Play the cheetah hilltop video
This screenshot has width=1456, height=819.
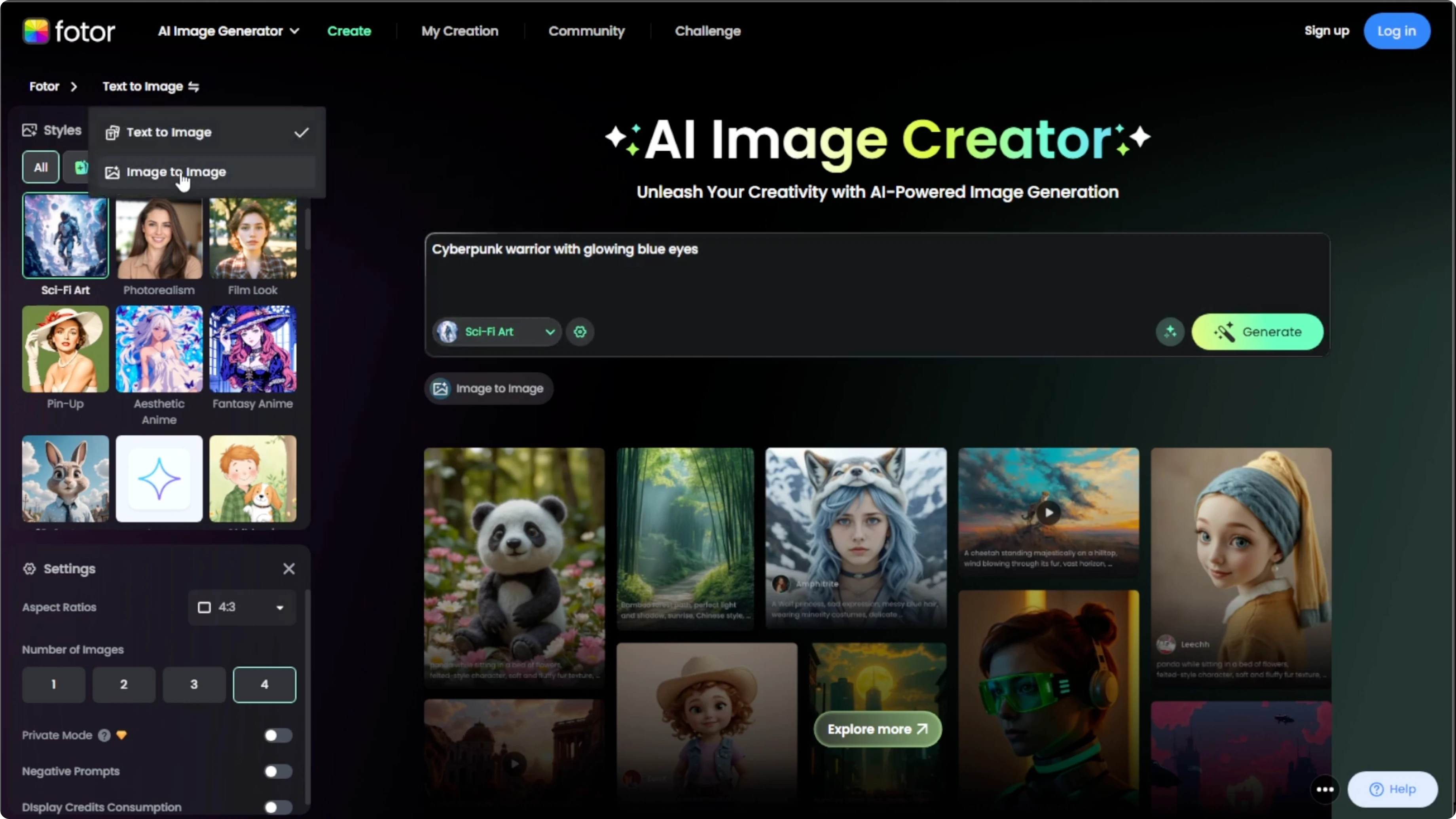pyautogui.click(x=1049, y=513)
